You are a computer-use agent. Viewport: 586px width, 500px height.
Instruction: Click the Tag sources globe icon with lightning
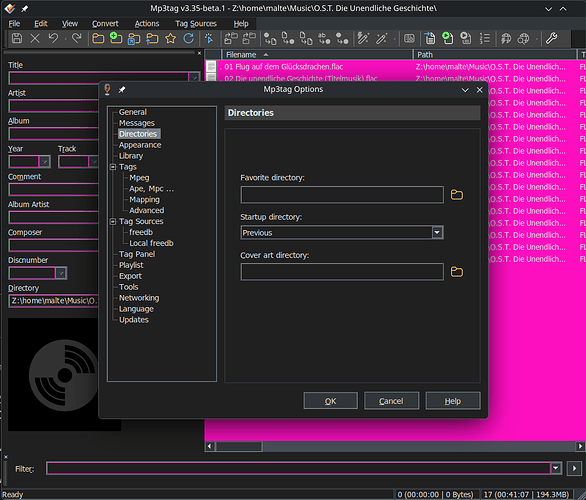point(506,38)
